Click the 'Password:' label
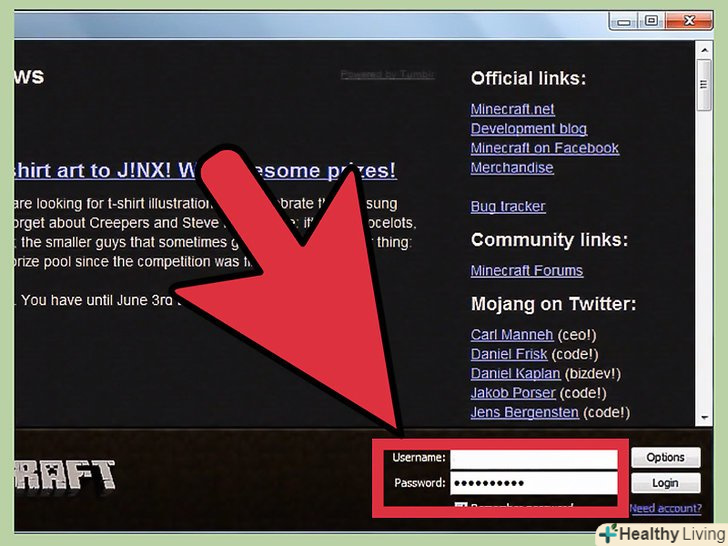The height and width of the screenshot is (546, 728). [420, 483]
